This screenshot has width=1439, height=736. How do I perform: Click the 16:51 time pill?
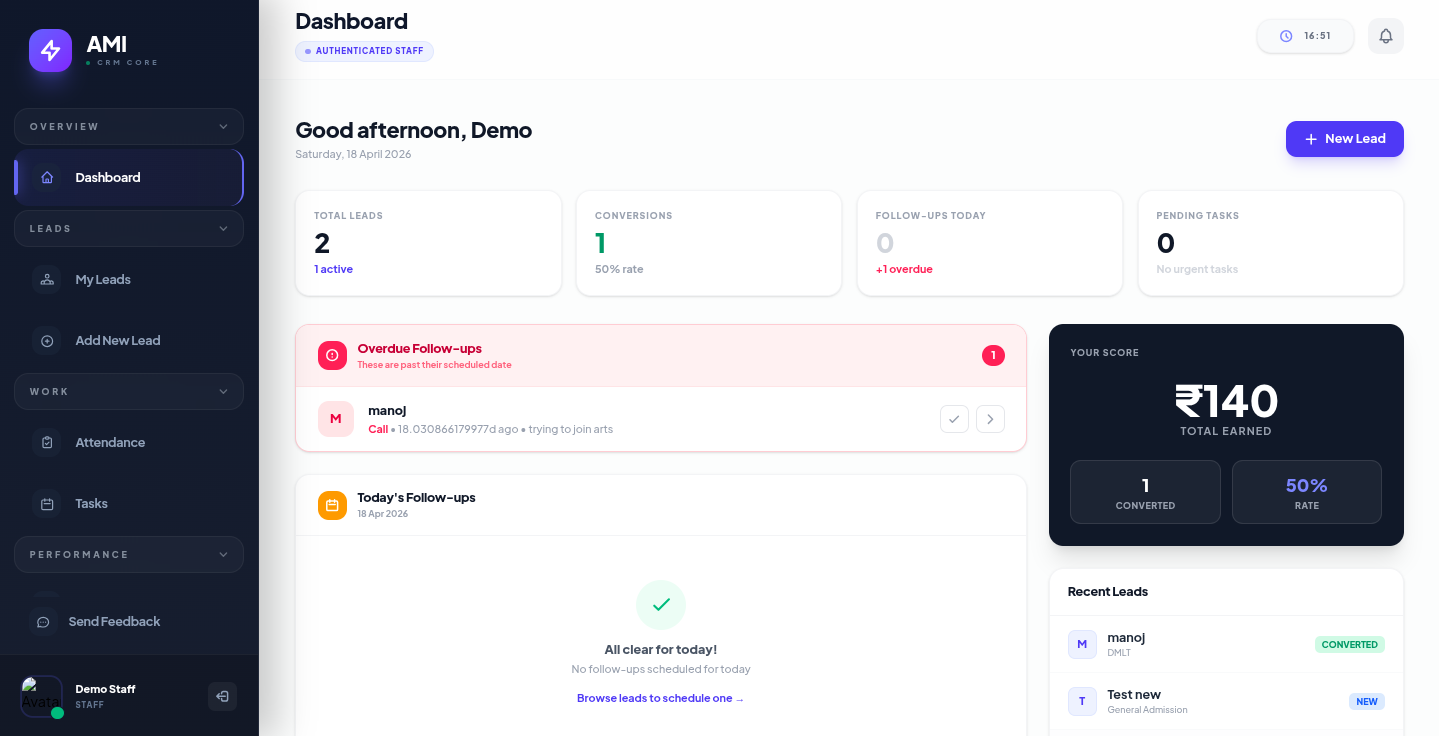(x=1306, y=36)
